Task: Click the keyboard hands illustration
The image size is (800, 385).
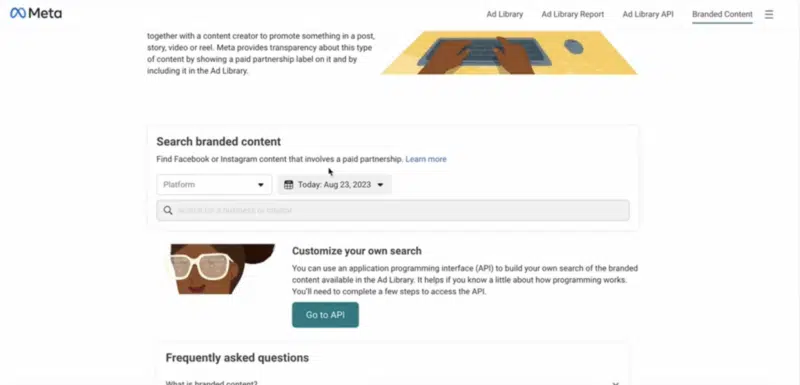Action: tap(509, 53)
